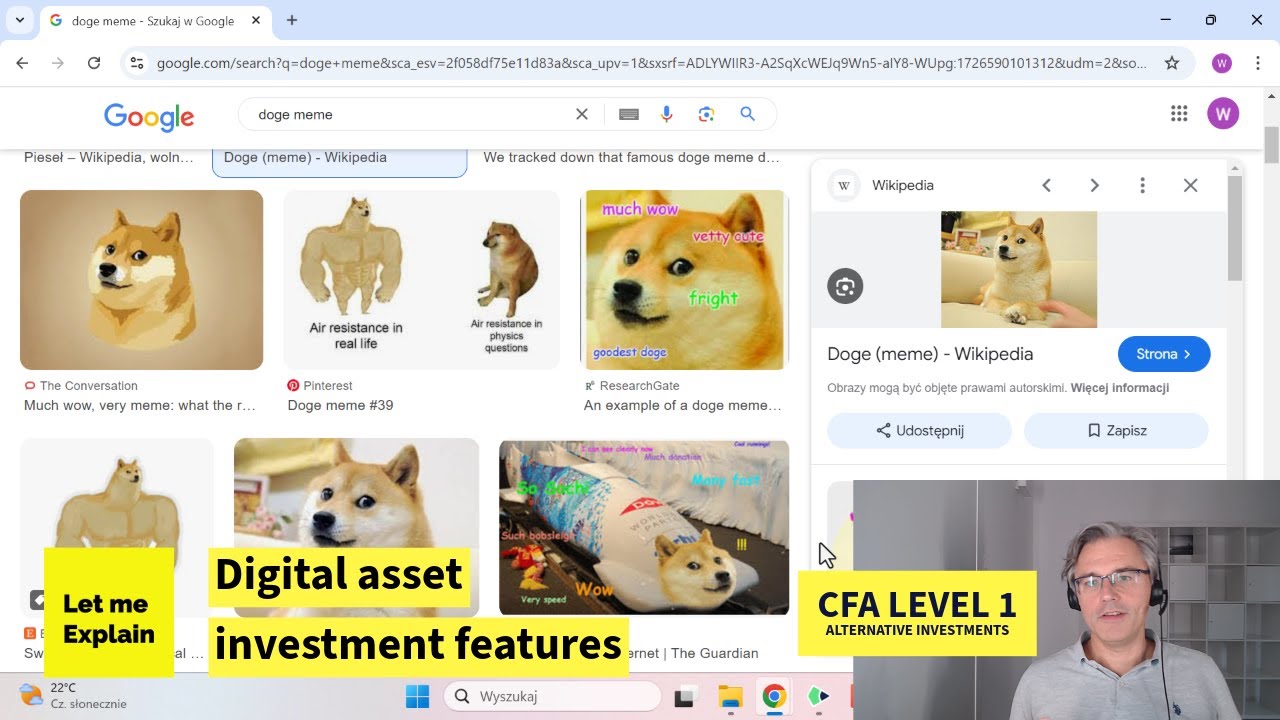Submit search with magnifier icon
The height and width of the screenshot is (720, 1280).
747,114
